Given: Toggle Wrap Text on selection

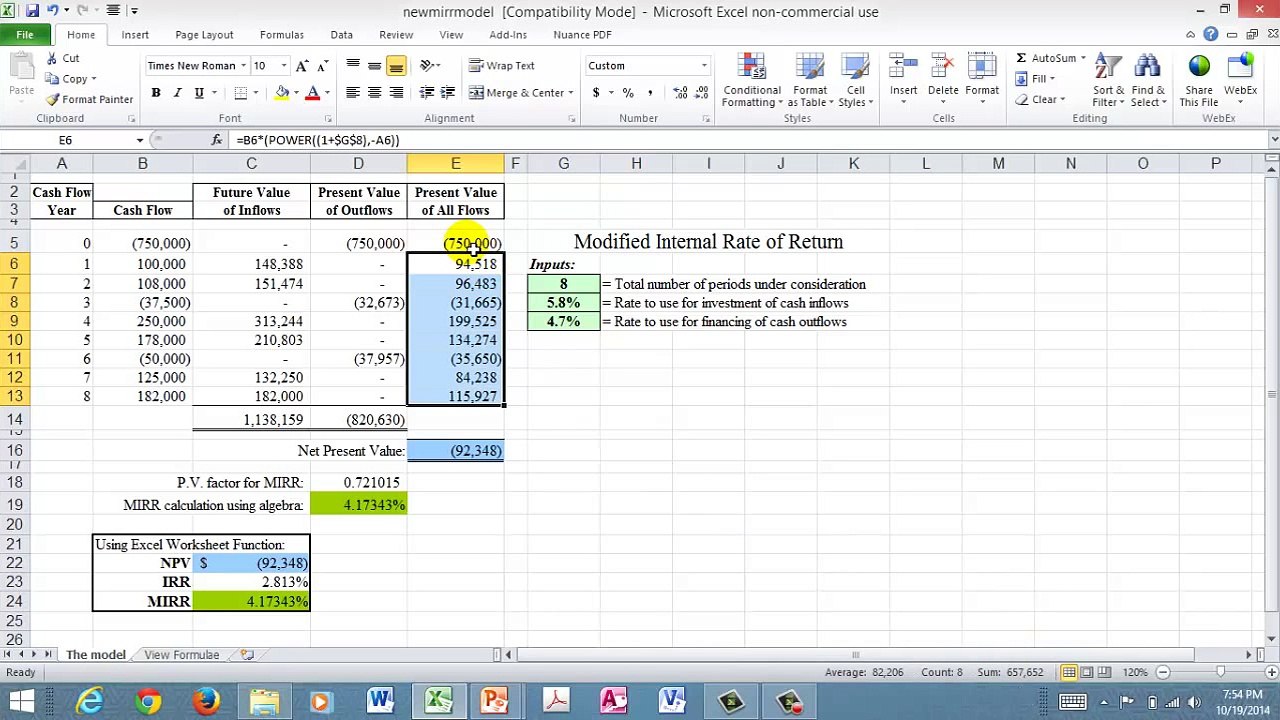Looking at the screenshot, I should [x=502, y=66].
